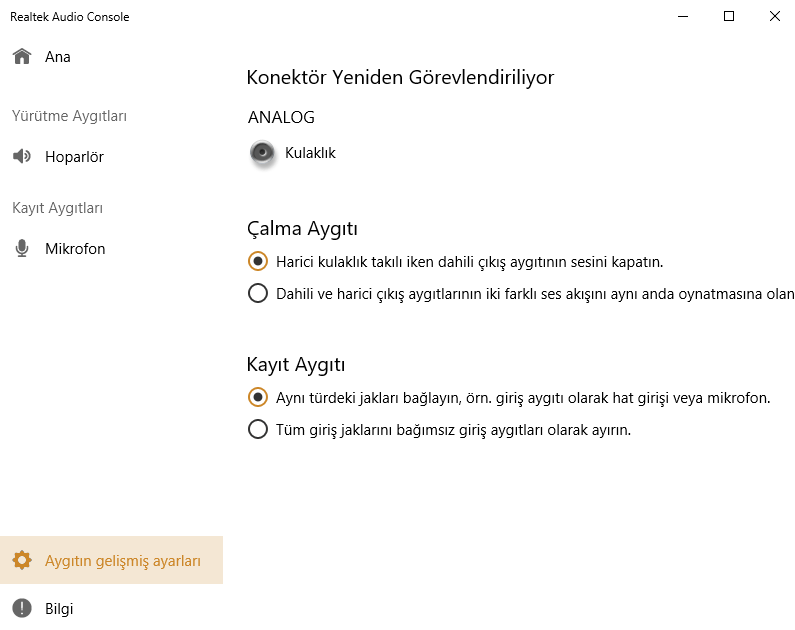Open the Bilgi page
The image size is (795, 630).
click(59, 609)
